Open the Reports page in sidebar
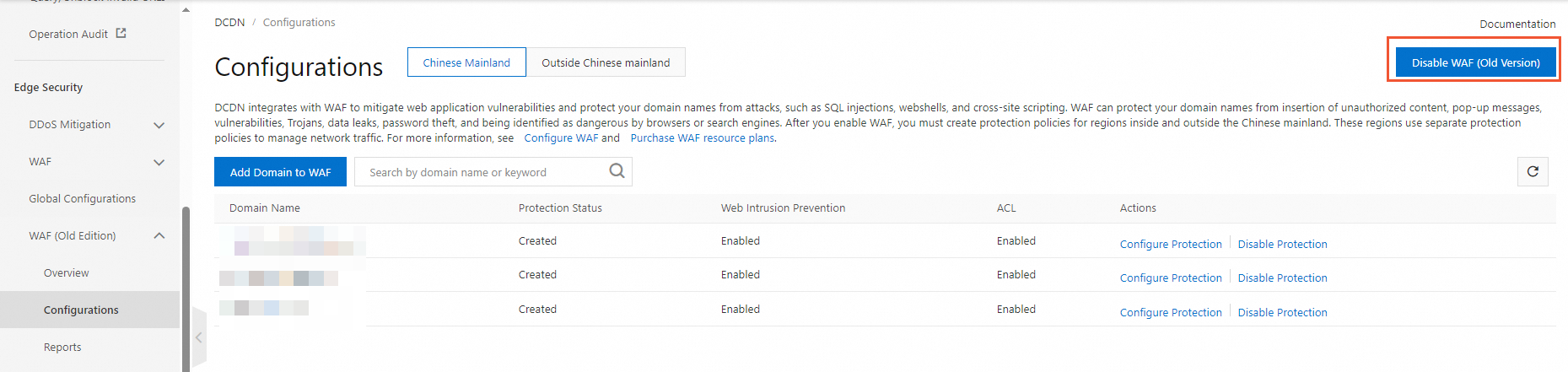The width and height of the screenshot is (1568, 372). click(62, 348)
